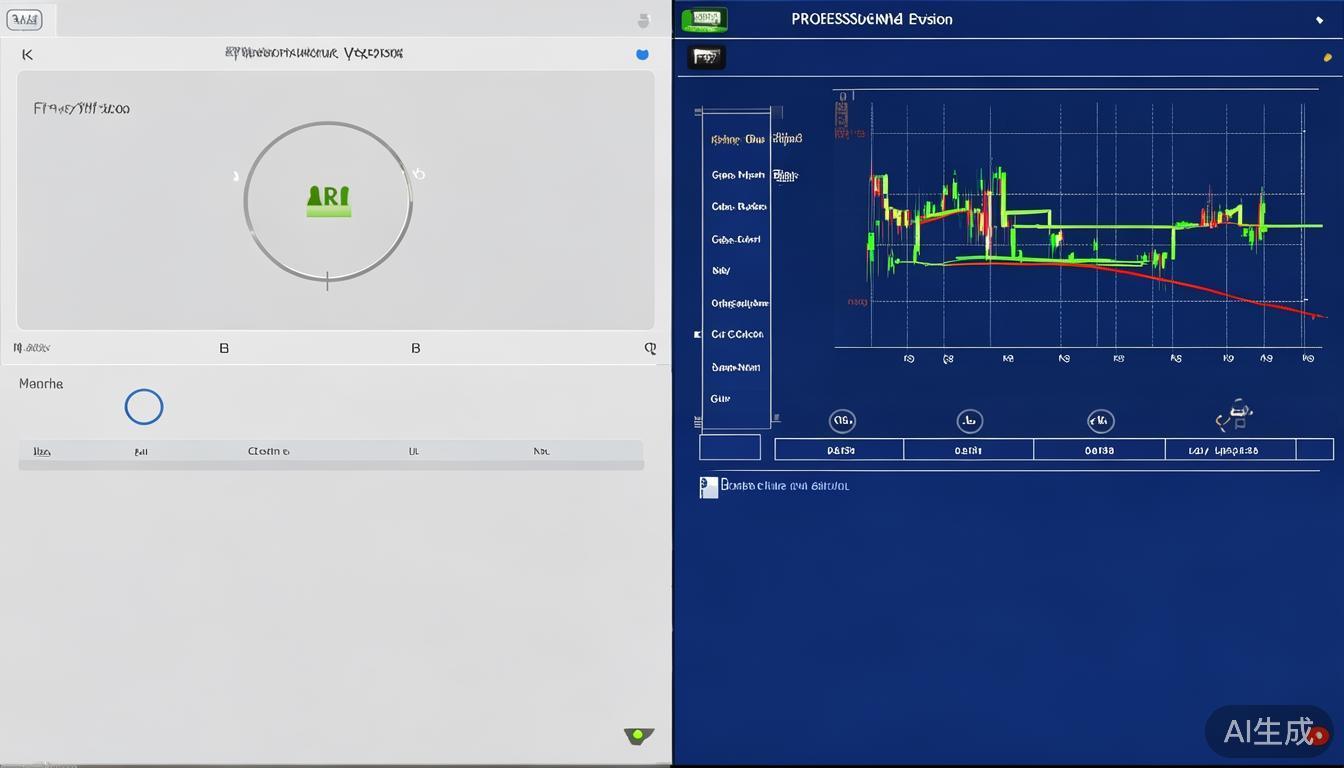
Task: Click the person icon above the last chart tab
Action: click(x=1236, y=414)
